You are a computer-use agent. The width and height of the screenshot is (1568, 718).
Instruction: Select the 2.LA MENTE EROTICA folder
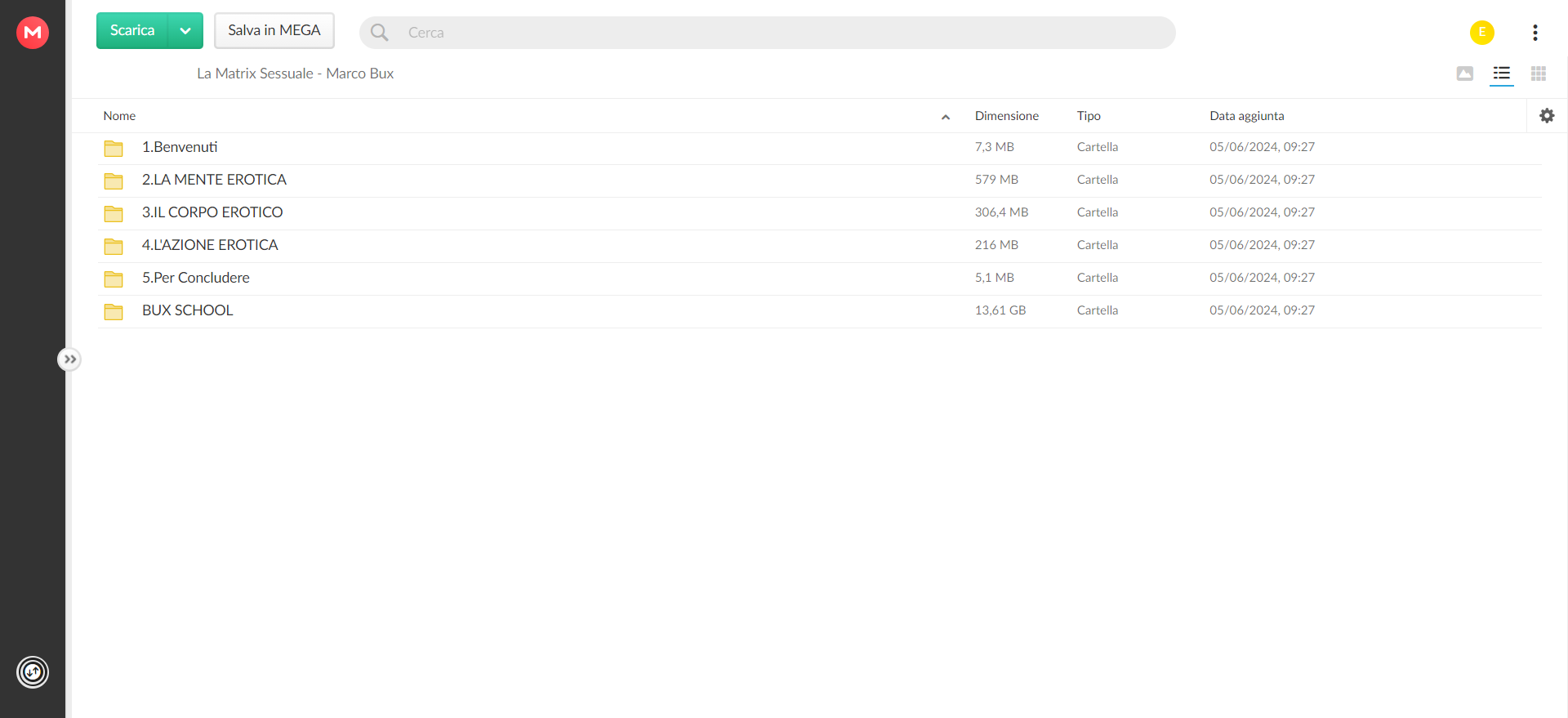(820, 181)
